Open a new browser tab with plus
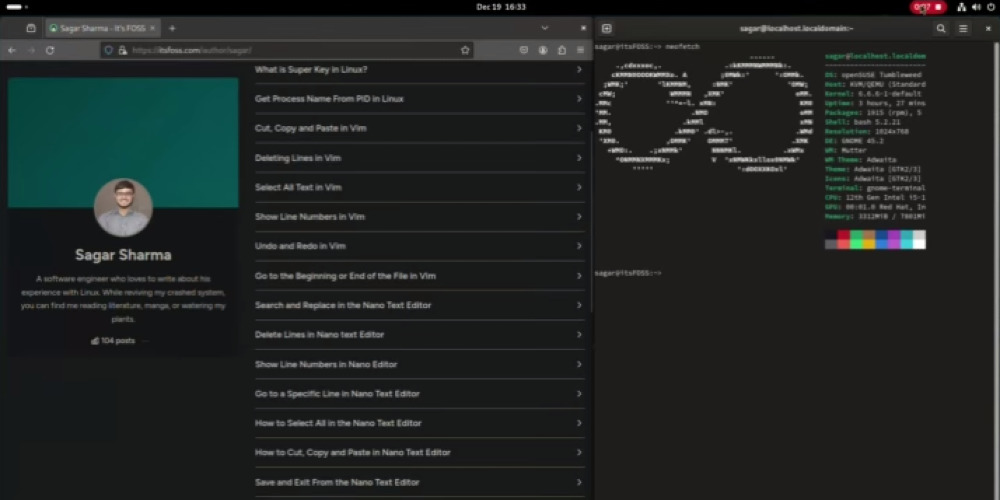1000x500 pixels. (172, 28)
